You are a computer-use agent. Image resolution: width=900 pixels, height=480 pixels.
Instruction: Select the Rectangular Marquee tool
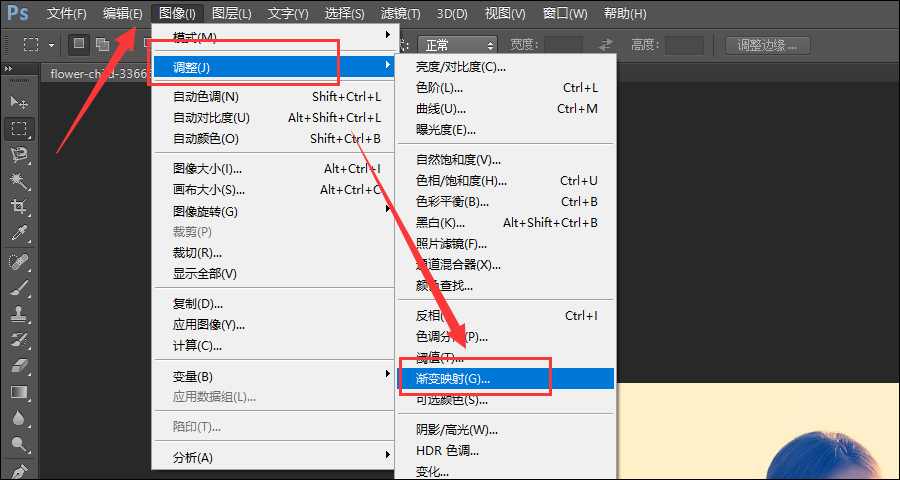20,129
